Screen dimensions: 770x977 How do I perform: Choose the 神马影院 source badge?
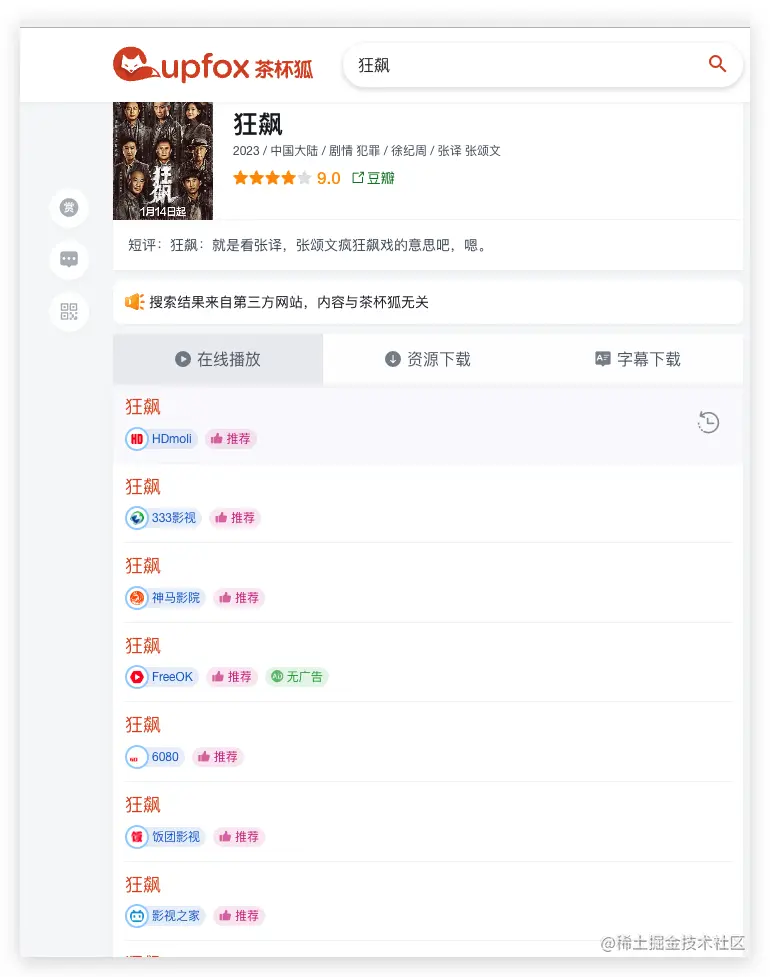coord(166,598)
